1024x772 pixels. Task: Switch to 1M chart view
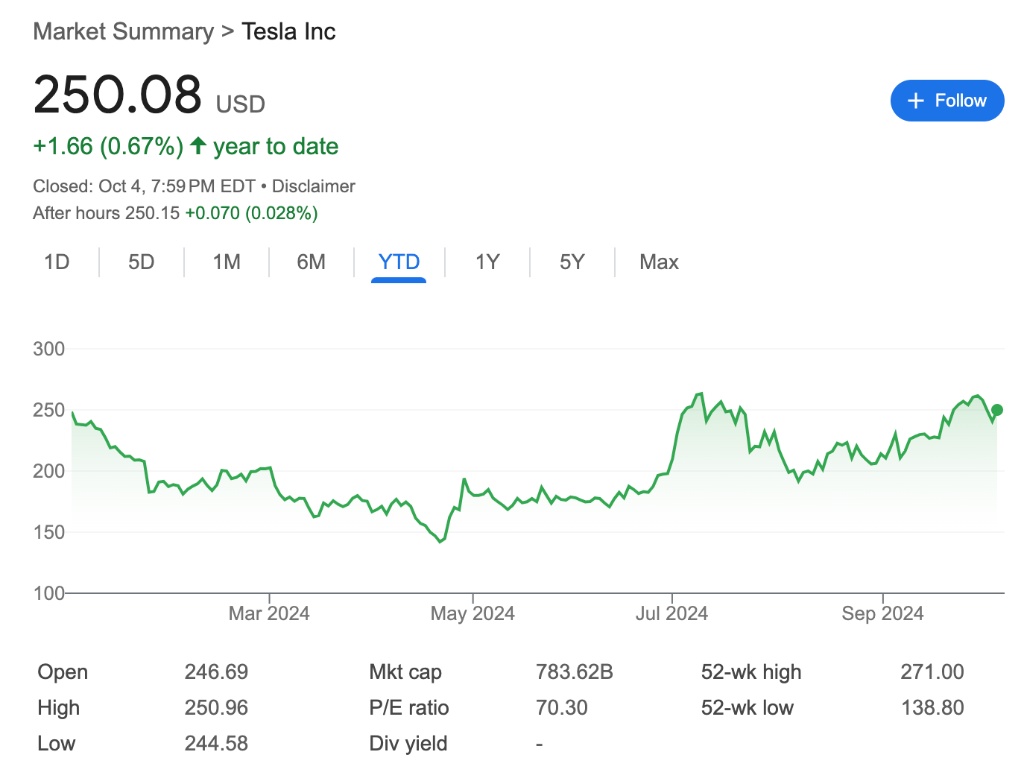coord(226,262)
